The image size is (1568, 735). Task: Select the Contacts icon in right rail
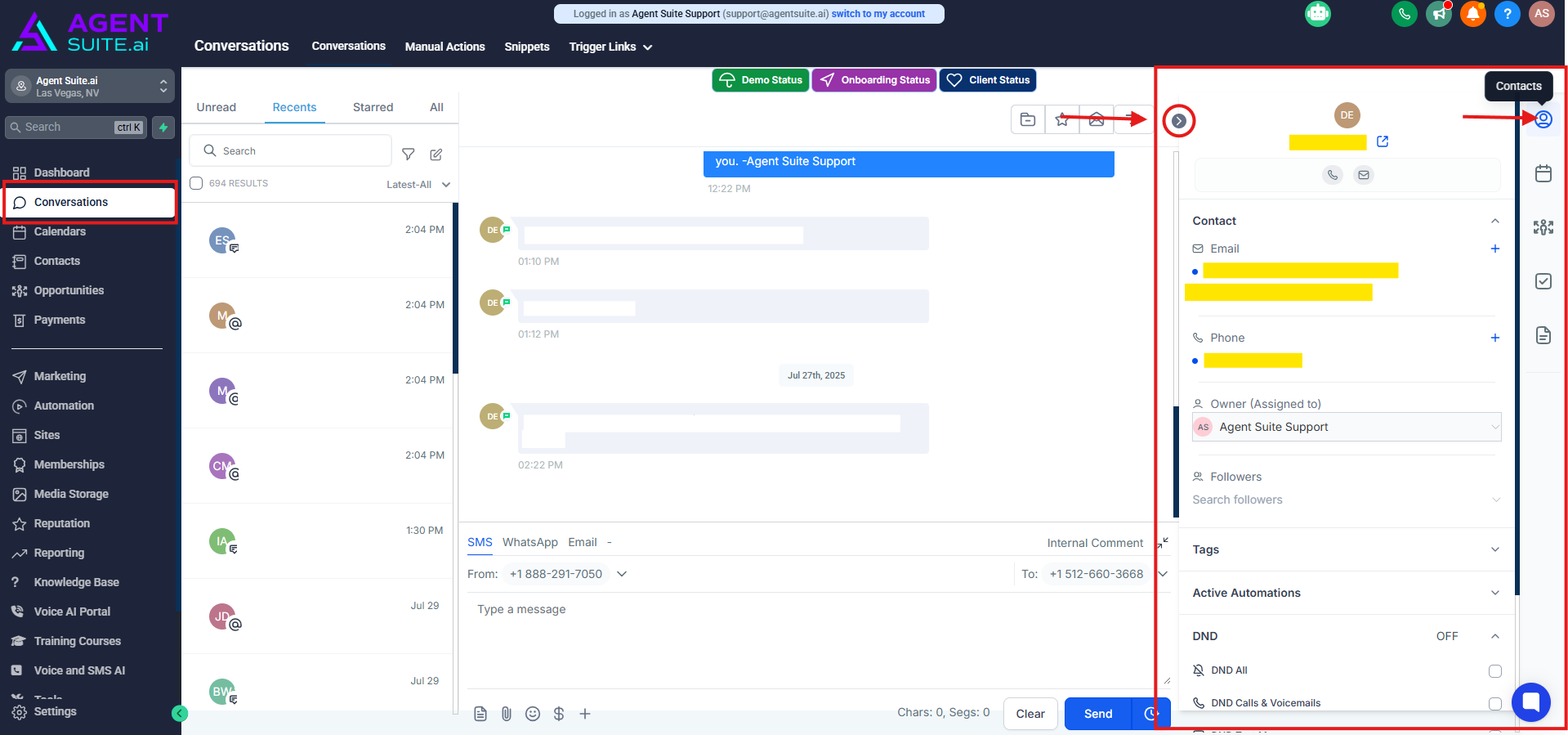[1543, 119]
